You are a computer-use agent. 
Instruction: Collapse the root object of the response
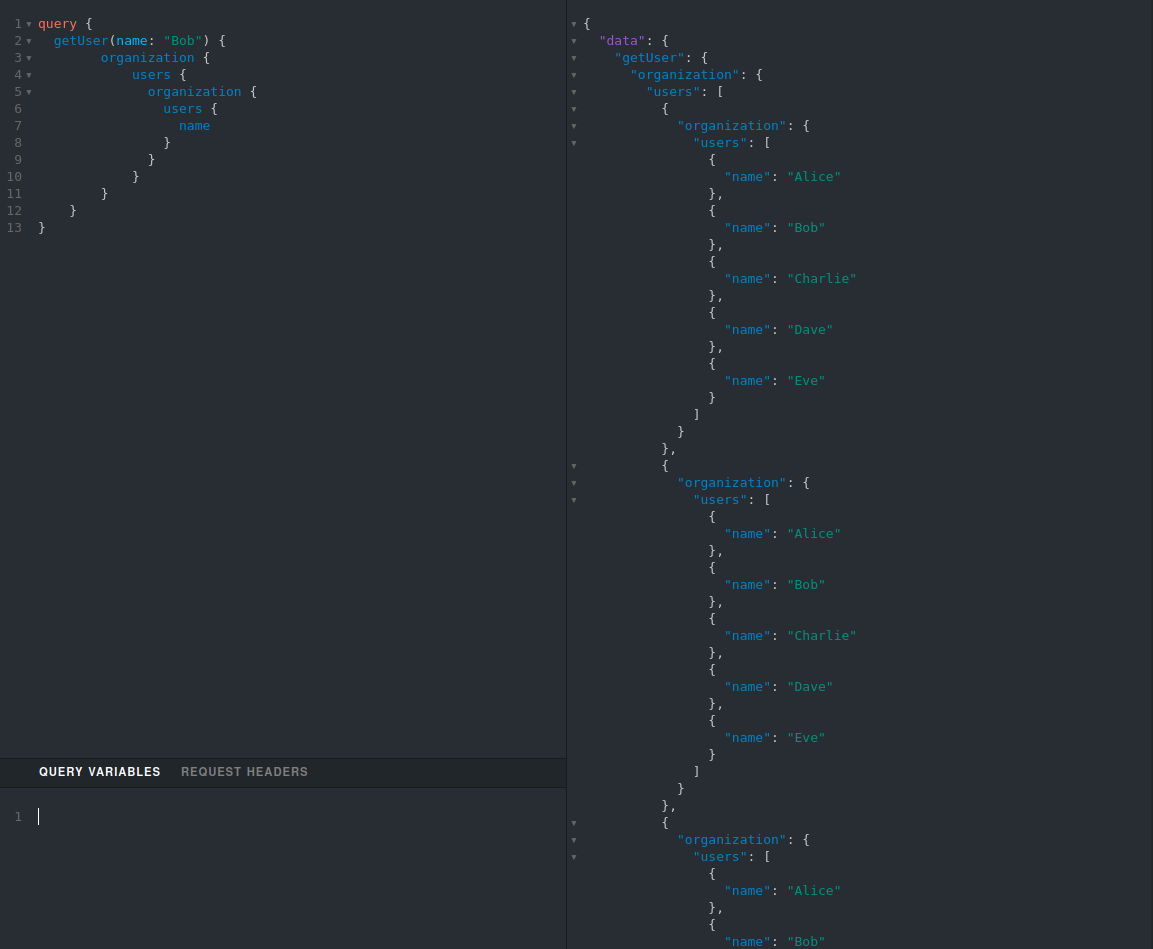tap(573, 23)
